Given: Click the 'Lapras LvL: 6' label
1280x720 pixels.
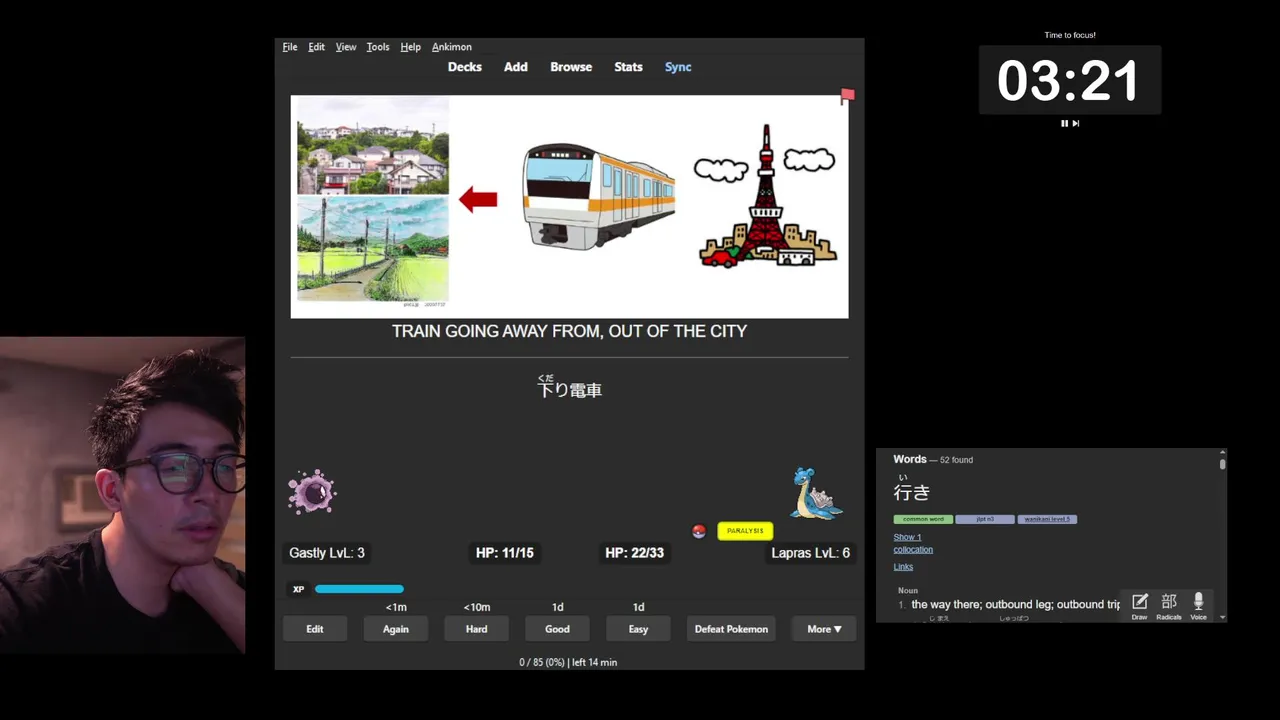Looking at the screenshot, I should [x=811, y=552].
